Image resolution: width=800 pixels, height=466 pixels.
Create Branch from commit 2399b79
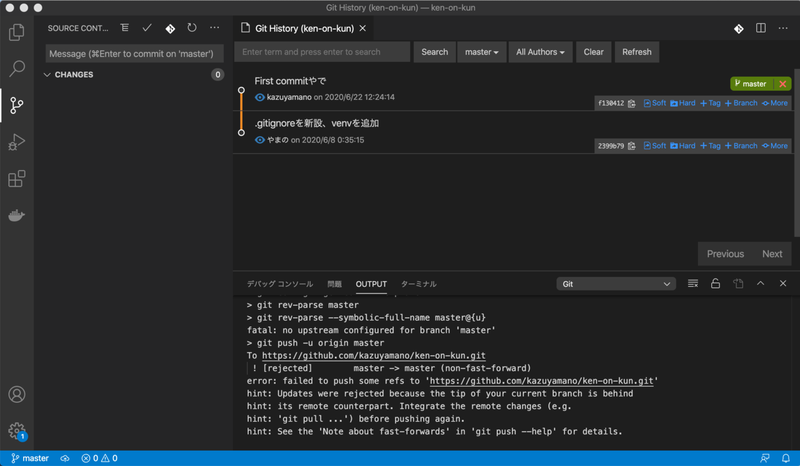(x=741, y=146)
